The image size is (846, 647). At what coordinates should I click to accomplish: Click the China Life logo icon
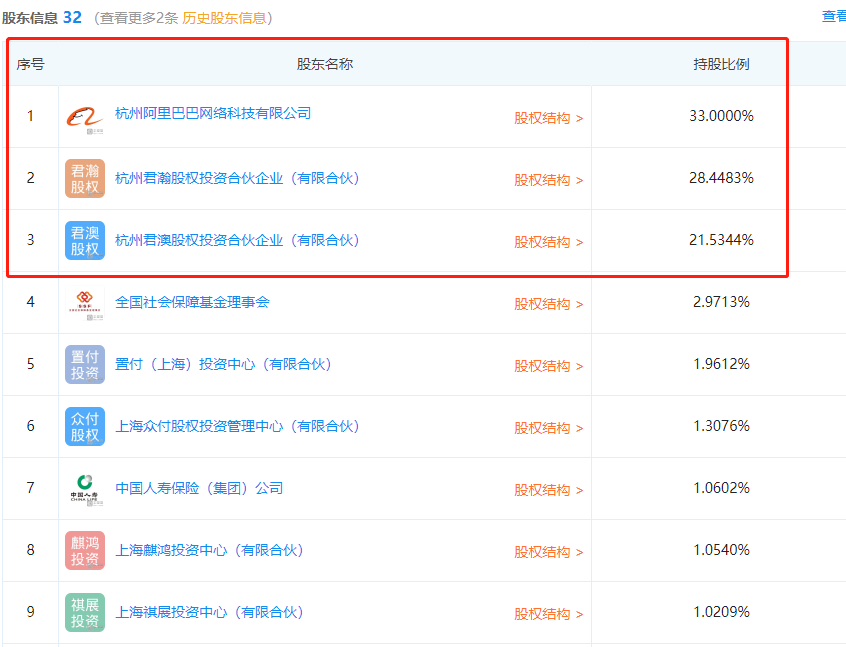85,489
